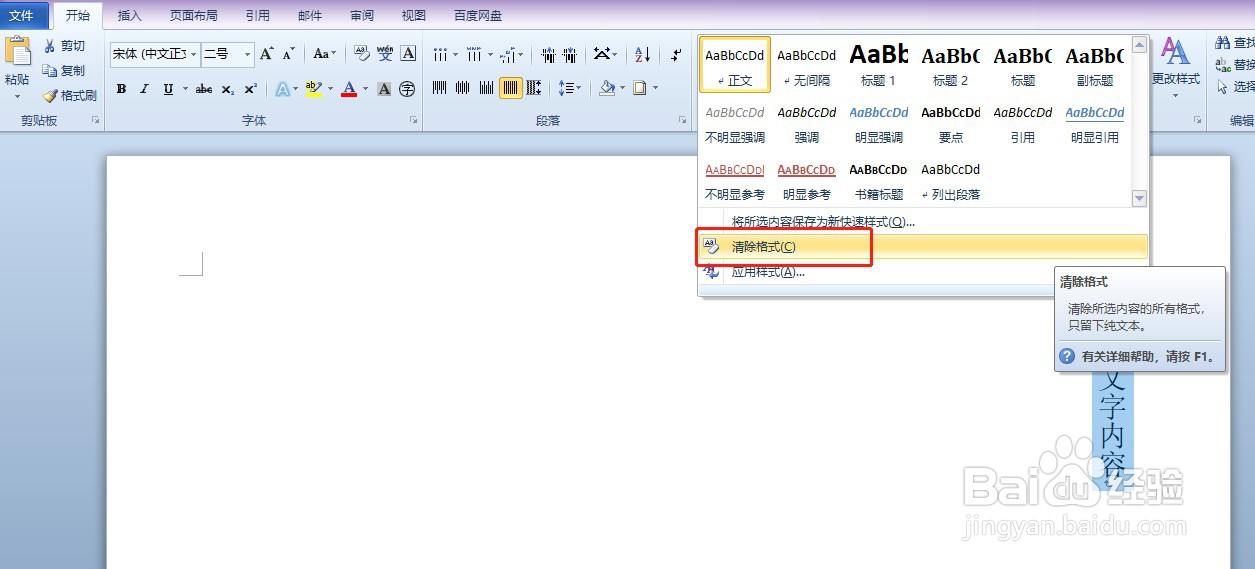Click the Decrease Indent icon
Viewport: 1255px width, 569px height.
click(x=549, y=54)
